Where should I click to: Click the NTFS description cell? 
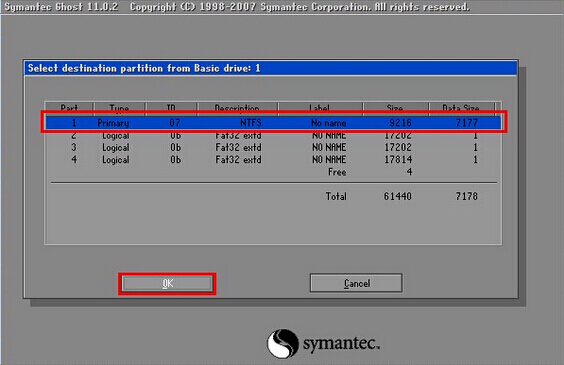coord(251,123)
